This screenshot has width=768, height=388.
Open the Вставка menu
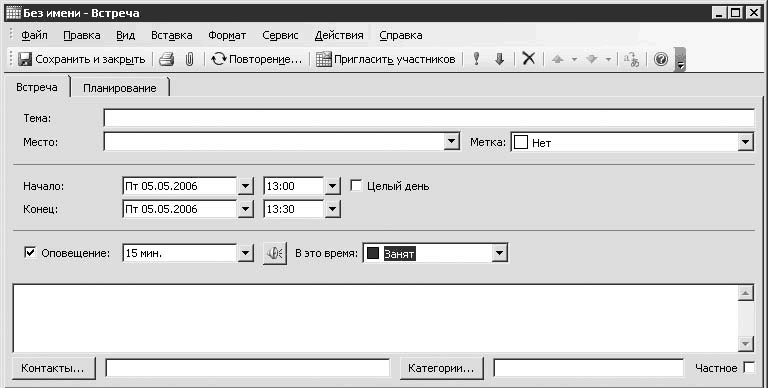tap(171, 35)
